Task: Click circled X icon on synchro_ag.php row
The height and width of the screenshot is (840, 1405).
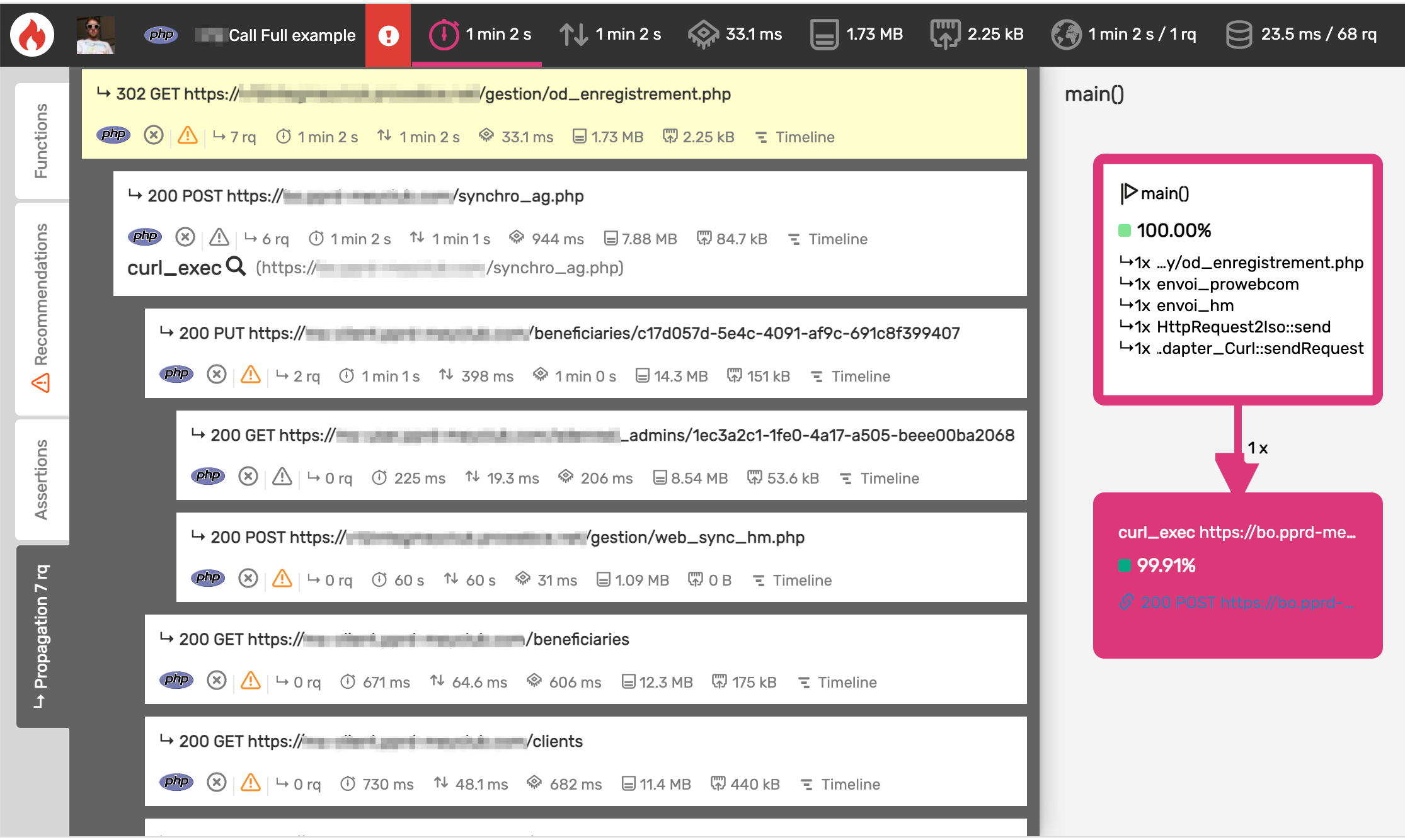Action: [185, 237]
